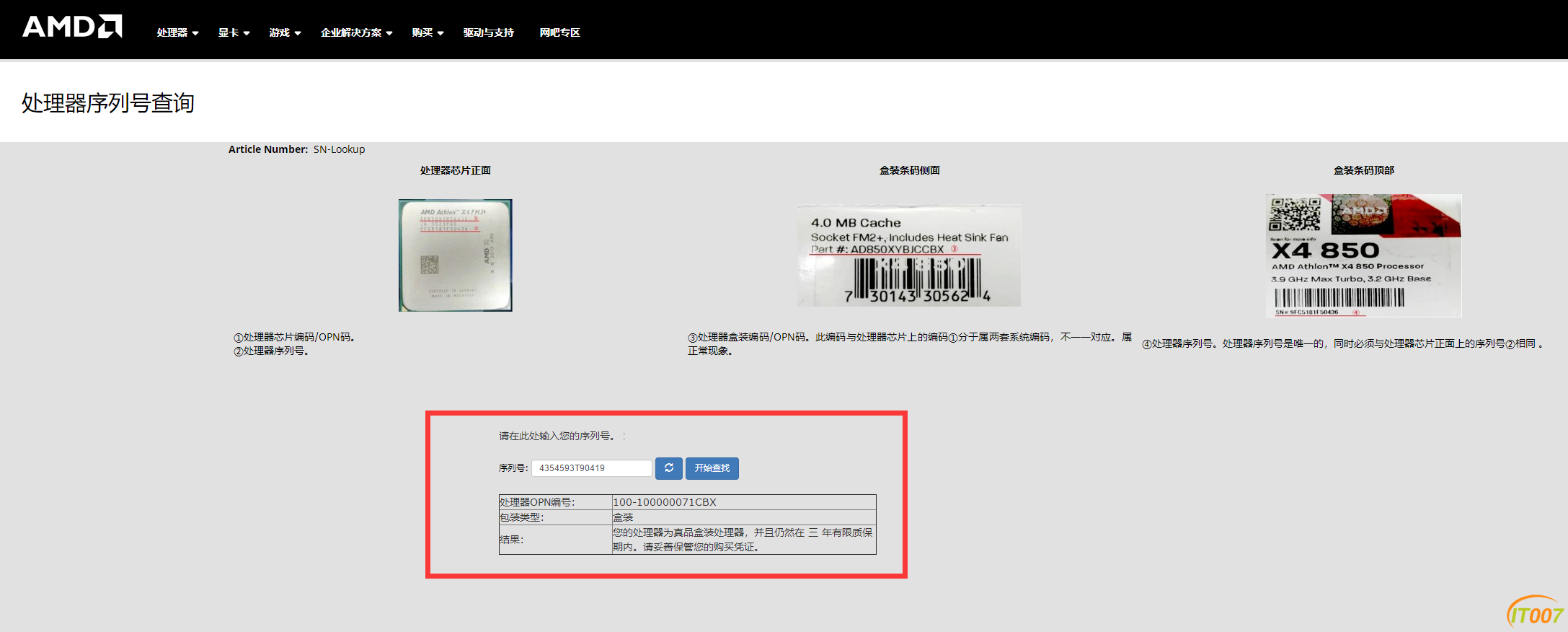The height and width of the screenshot is (632, 1568).
Task: Click the 处理器OPN编号 label cell
Action: click(x=555, y=502)
